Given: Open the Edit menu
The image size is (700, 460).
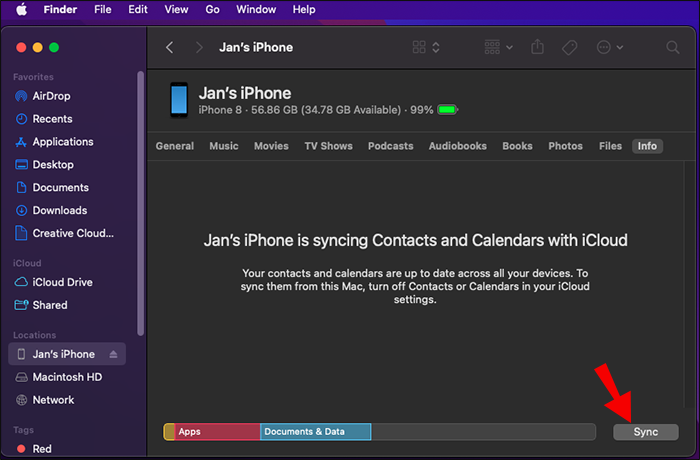Looking at the screenshot, I should point(138,9).
